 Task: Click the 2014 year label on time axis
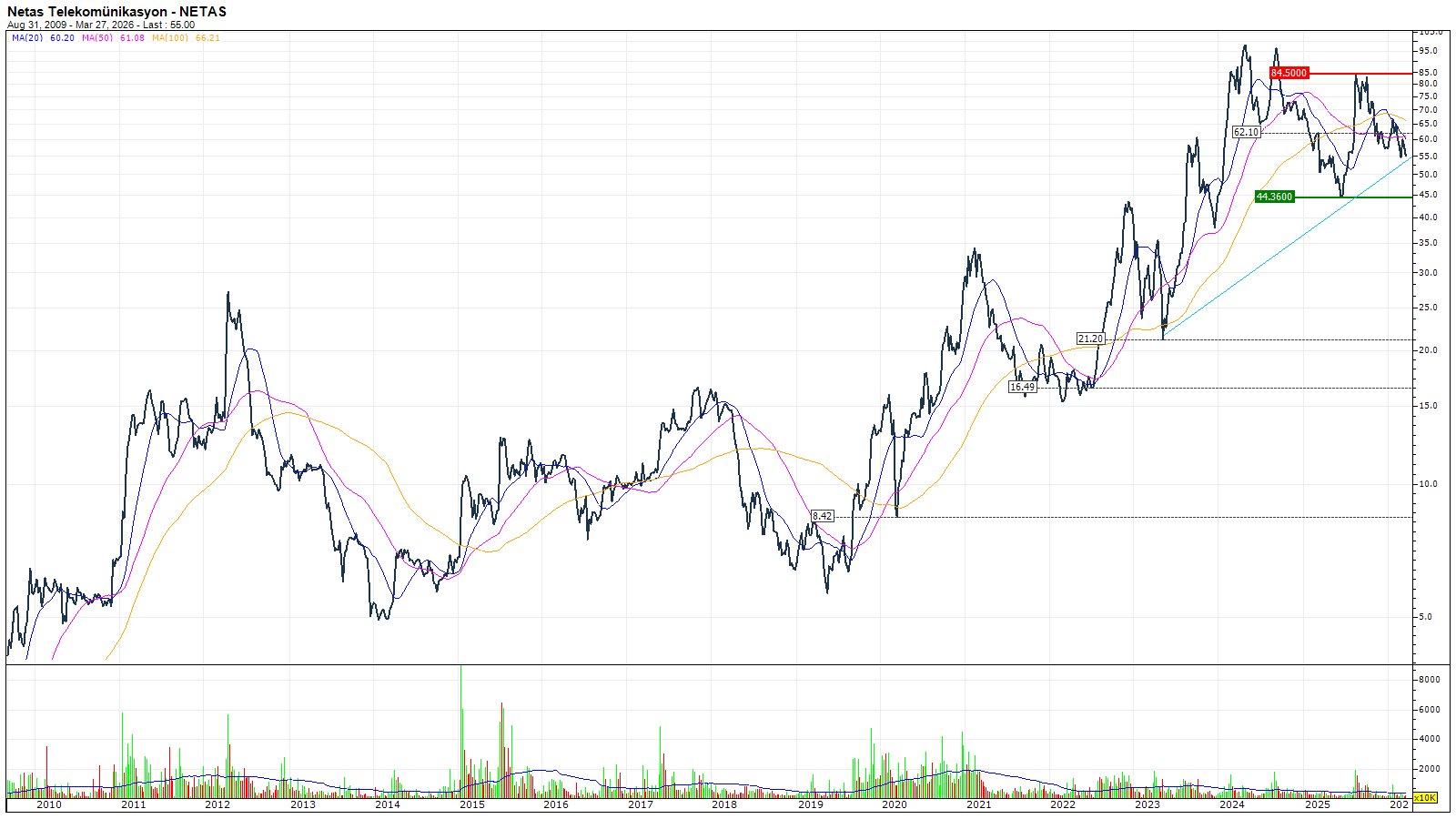[388, 804]
